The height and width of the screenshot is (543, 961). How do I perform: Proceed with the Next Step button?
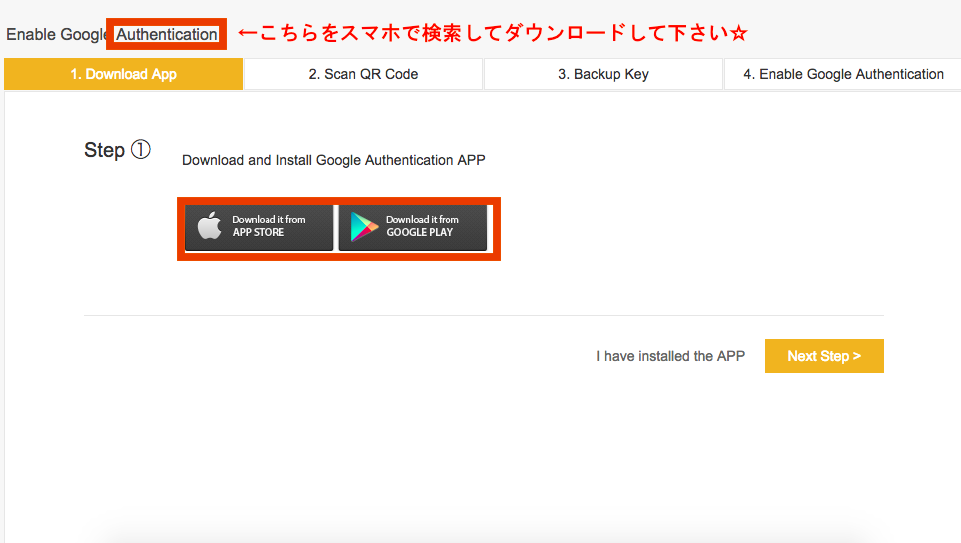[824, 356]
